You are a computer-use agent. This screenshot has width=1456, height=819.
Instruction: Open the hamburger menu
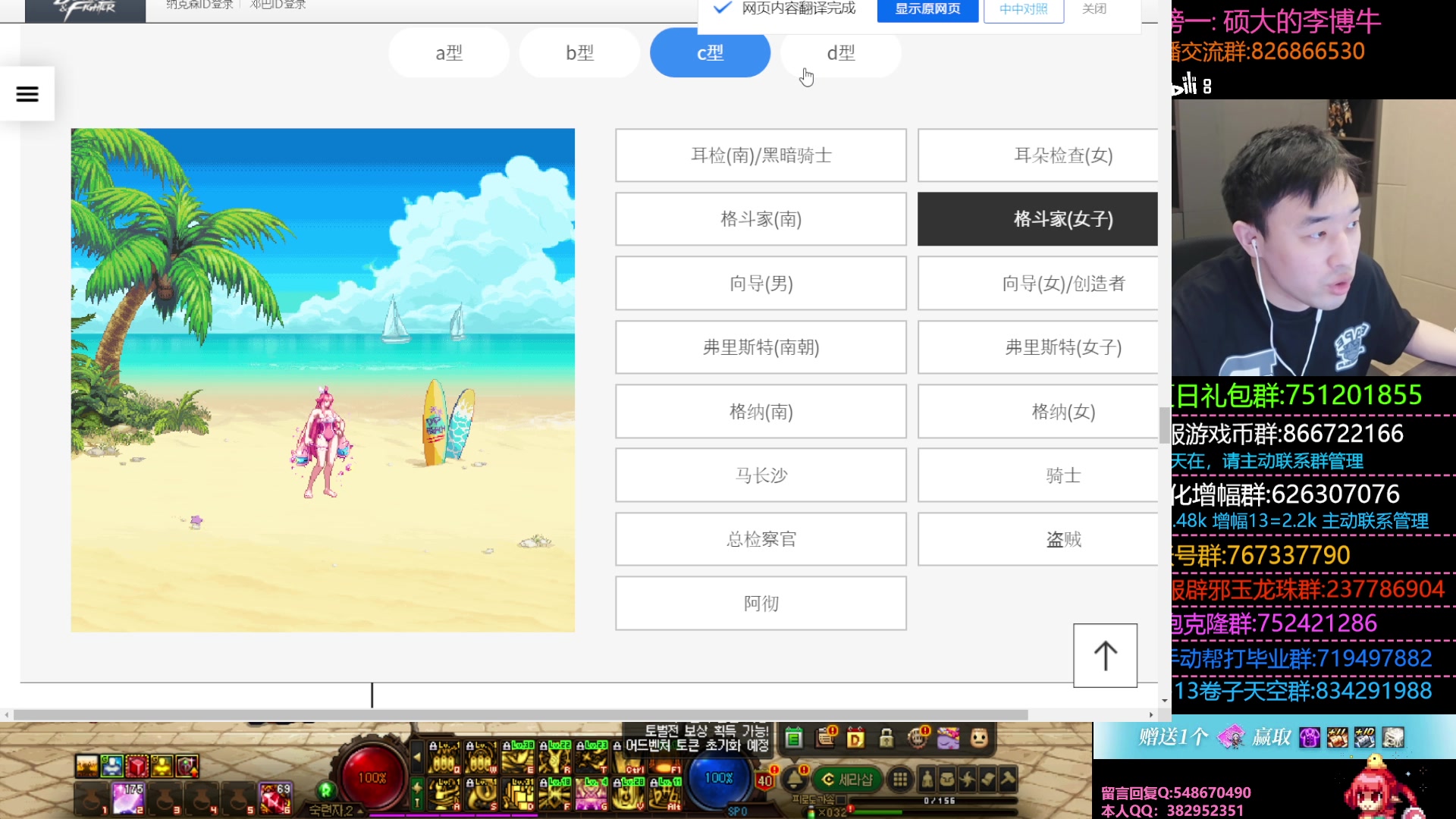[x=27, y=94]
